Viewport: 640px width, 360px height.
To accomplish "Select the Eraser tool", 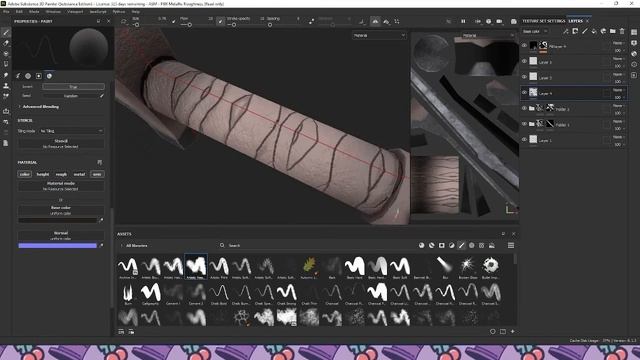I will (6, 43).
